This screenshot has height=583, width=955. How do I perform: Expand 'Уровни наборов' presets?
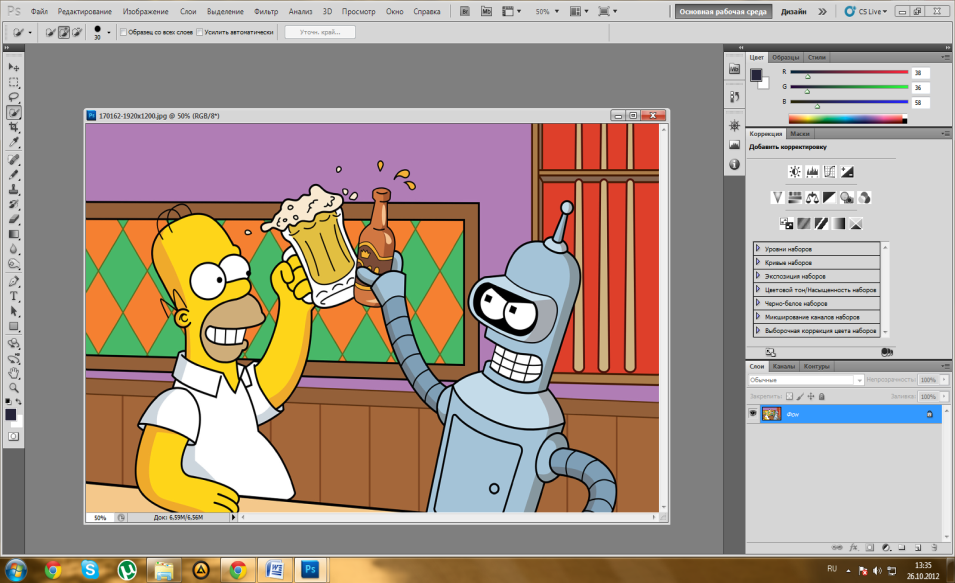(x=758, y=248)
